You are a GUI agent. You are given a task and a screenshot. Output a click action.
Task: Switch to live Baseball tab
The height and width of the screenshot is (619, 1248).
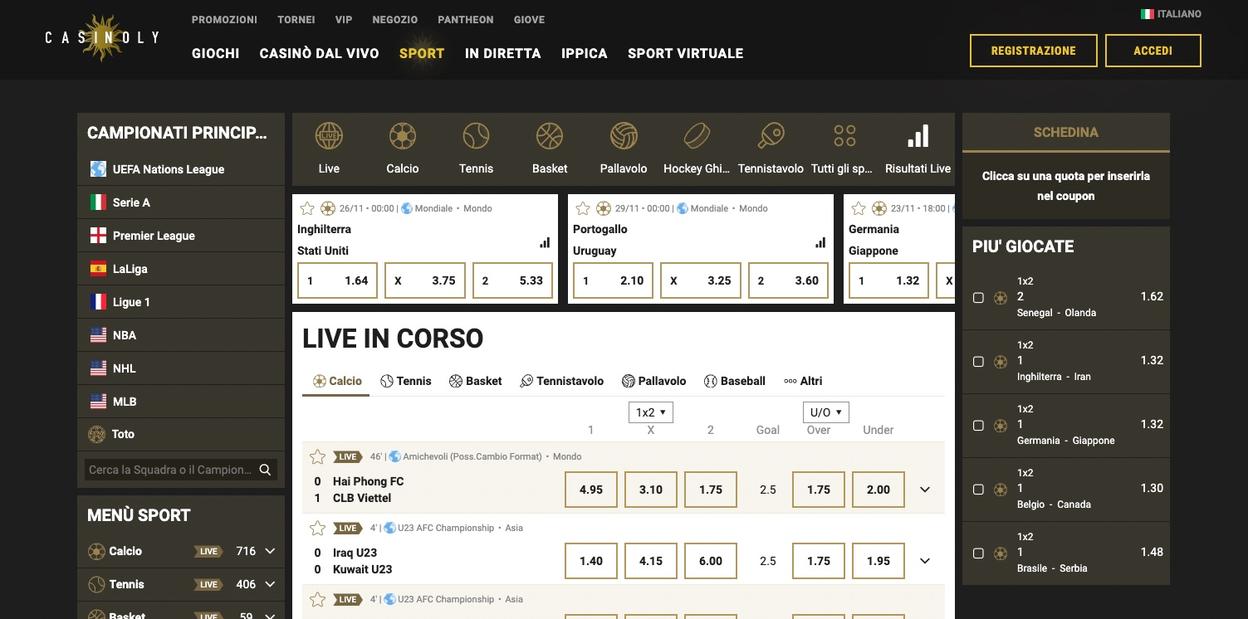click(x=735, y=381)
